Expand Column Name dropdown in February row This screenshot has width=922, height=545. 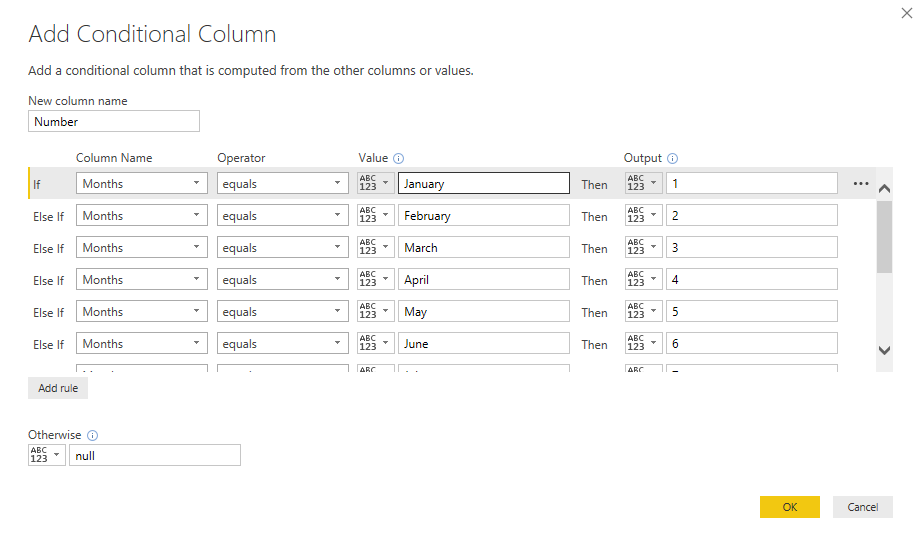(142, 215)
